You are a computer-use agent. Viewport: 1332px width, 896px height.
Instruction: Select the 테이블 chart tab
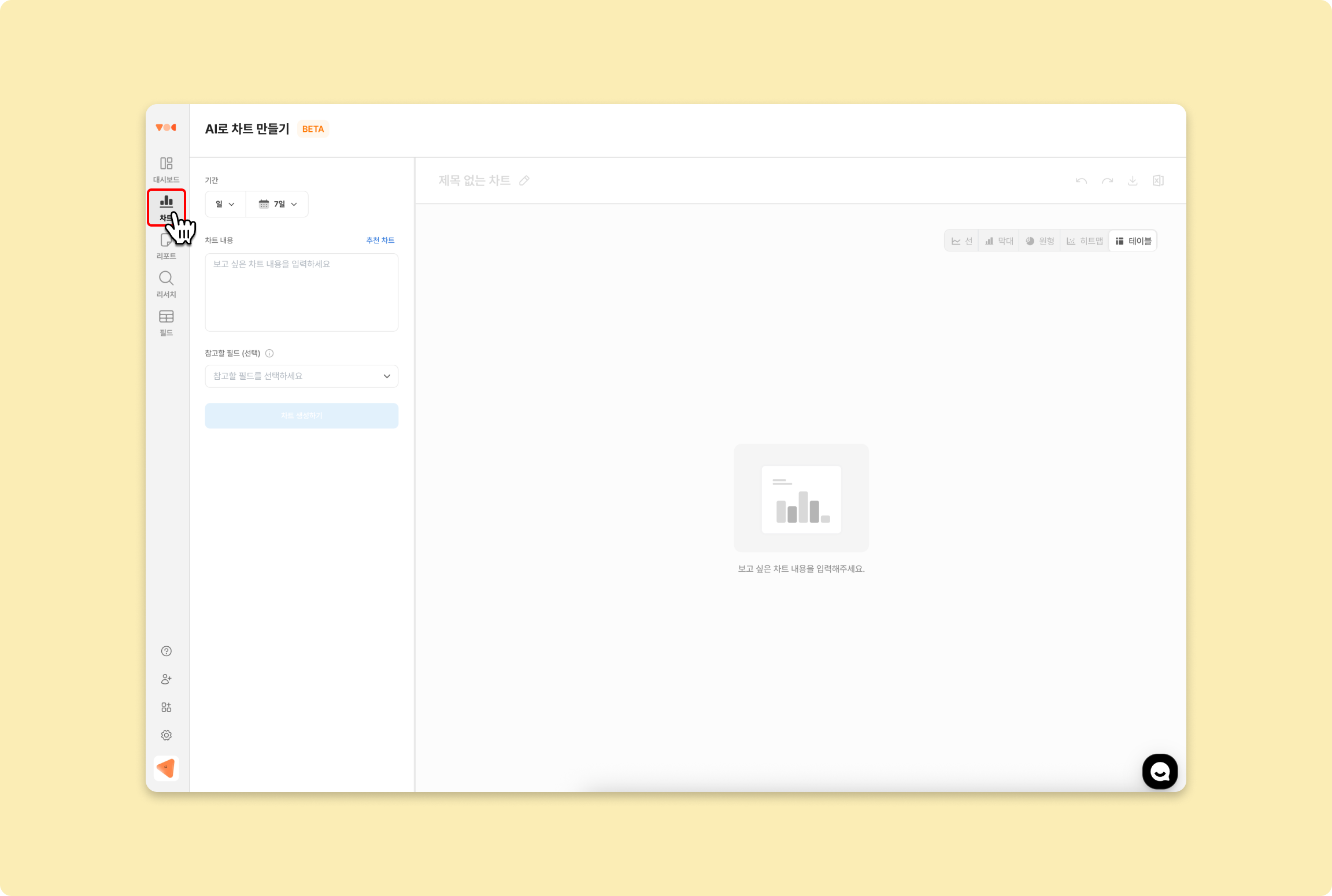click(x=1133, y=241)
